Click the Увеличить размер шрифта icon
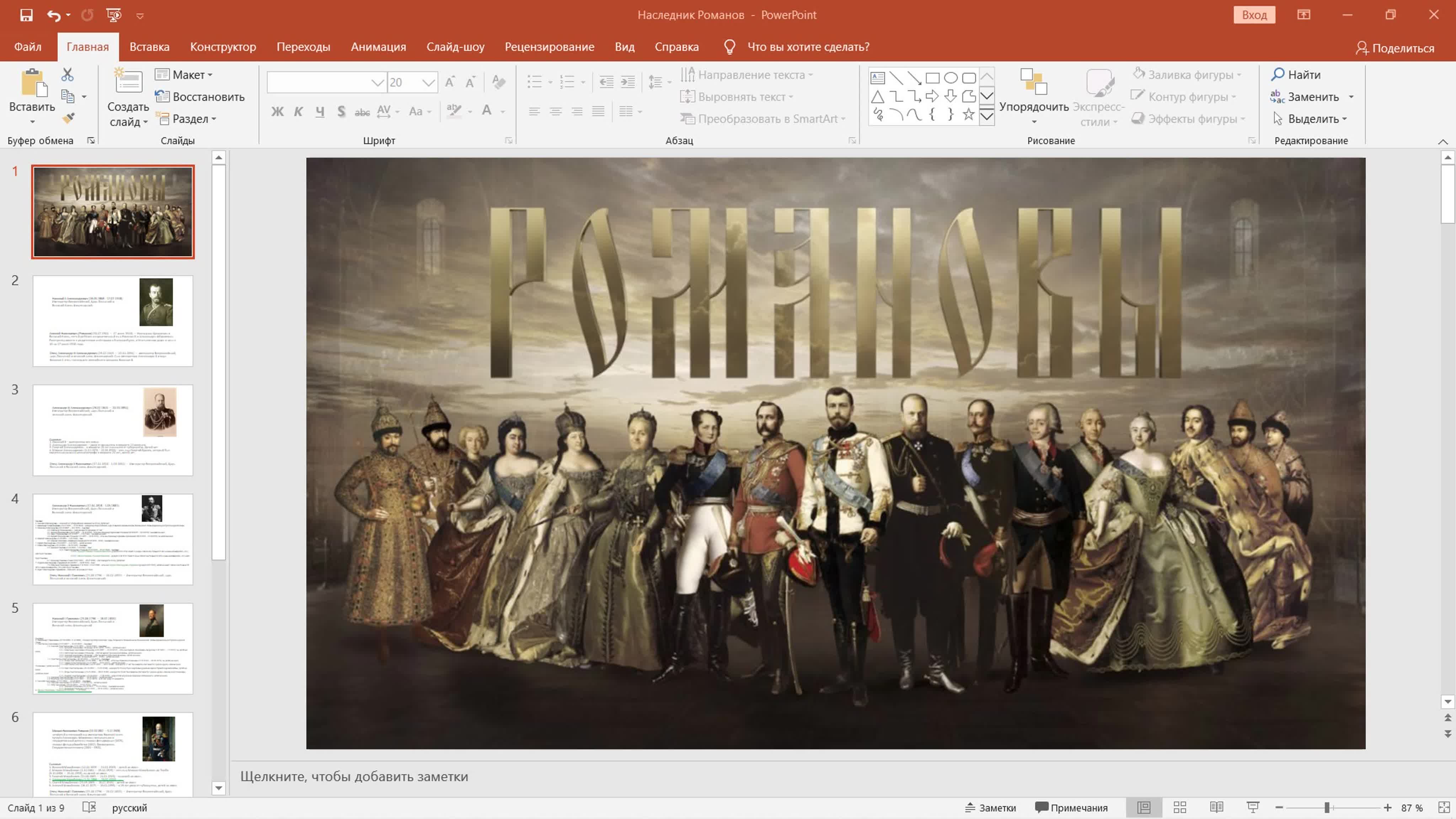Image resolution: width=1456 pixels, height=819 pixels. pyautogui.click(x=449, y=82)
